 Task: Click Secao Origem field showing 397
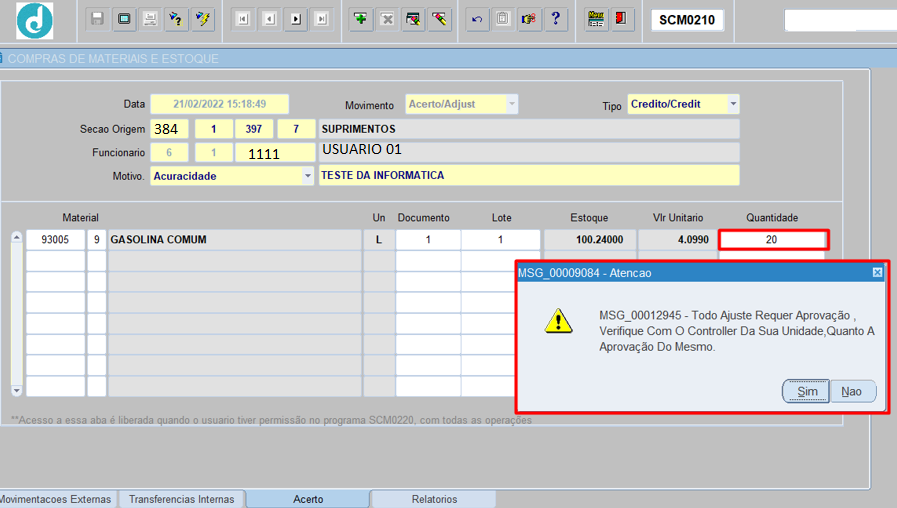tap(254, 129)
